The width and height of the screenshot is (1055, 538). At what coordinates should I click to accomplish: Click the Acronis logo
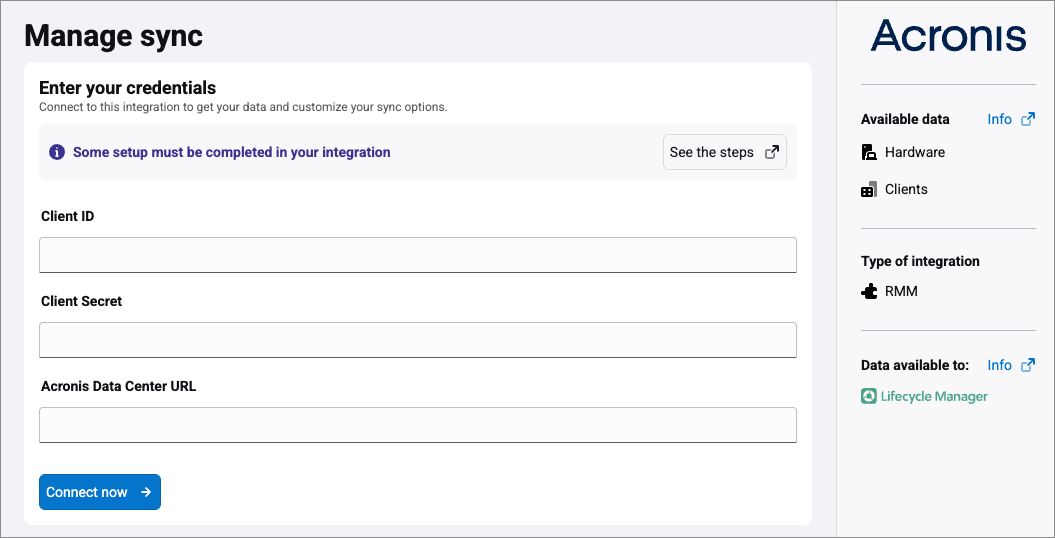tap(948, 36)
